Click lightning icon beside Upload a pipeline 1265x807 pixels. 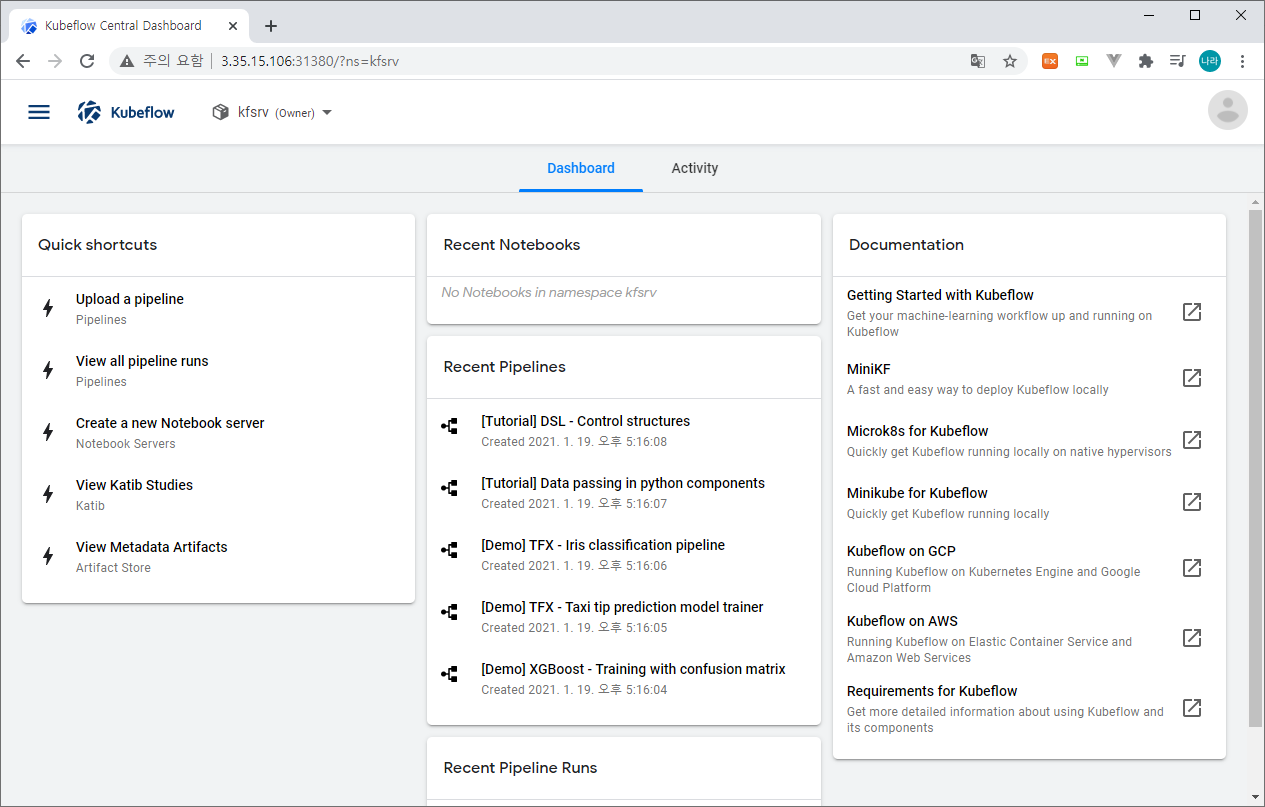pos(48,308)
